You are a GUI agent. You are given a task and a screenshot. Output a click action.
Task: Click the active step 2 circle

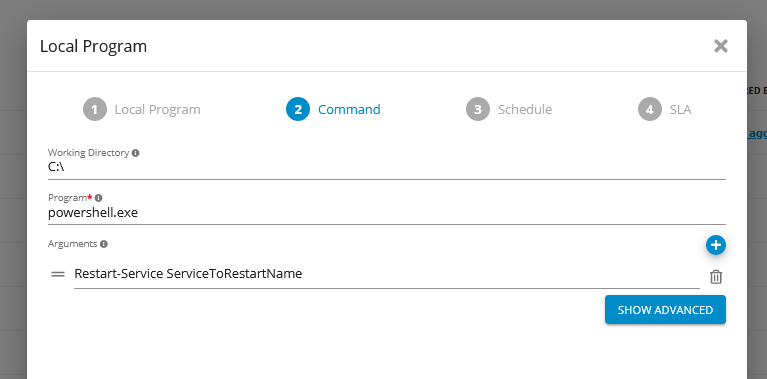click(x=298, y=109)
